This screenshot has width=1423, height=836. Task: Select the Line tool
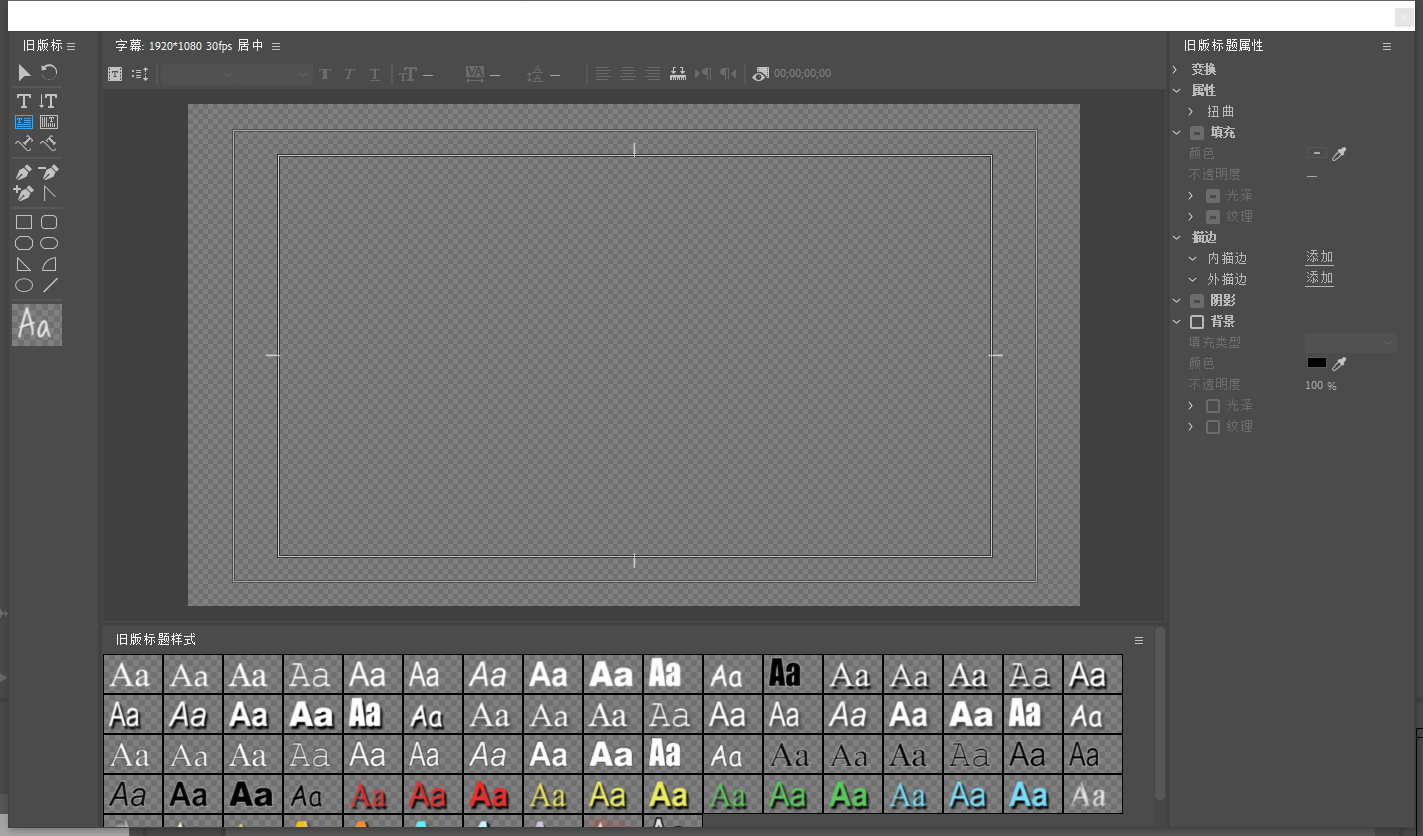(49, 285)
